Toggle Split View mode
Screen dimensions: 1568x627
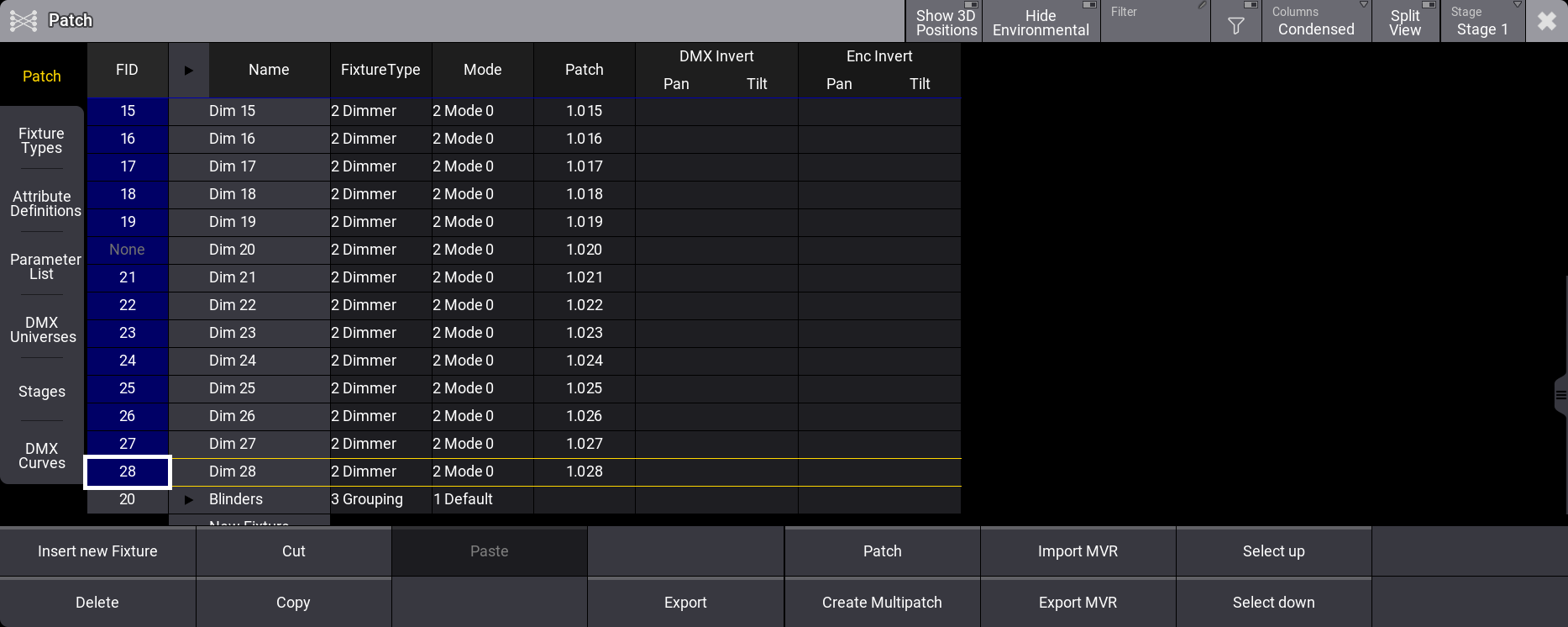(x=1405, y=22)
